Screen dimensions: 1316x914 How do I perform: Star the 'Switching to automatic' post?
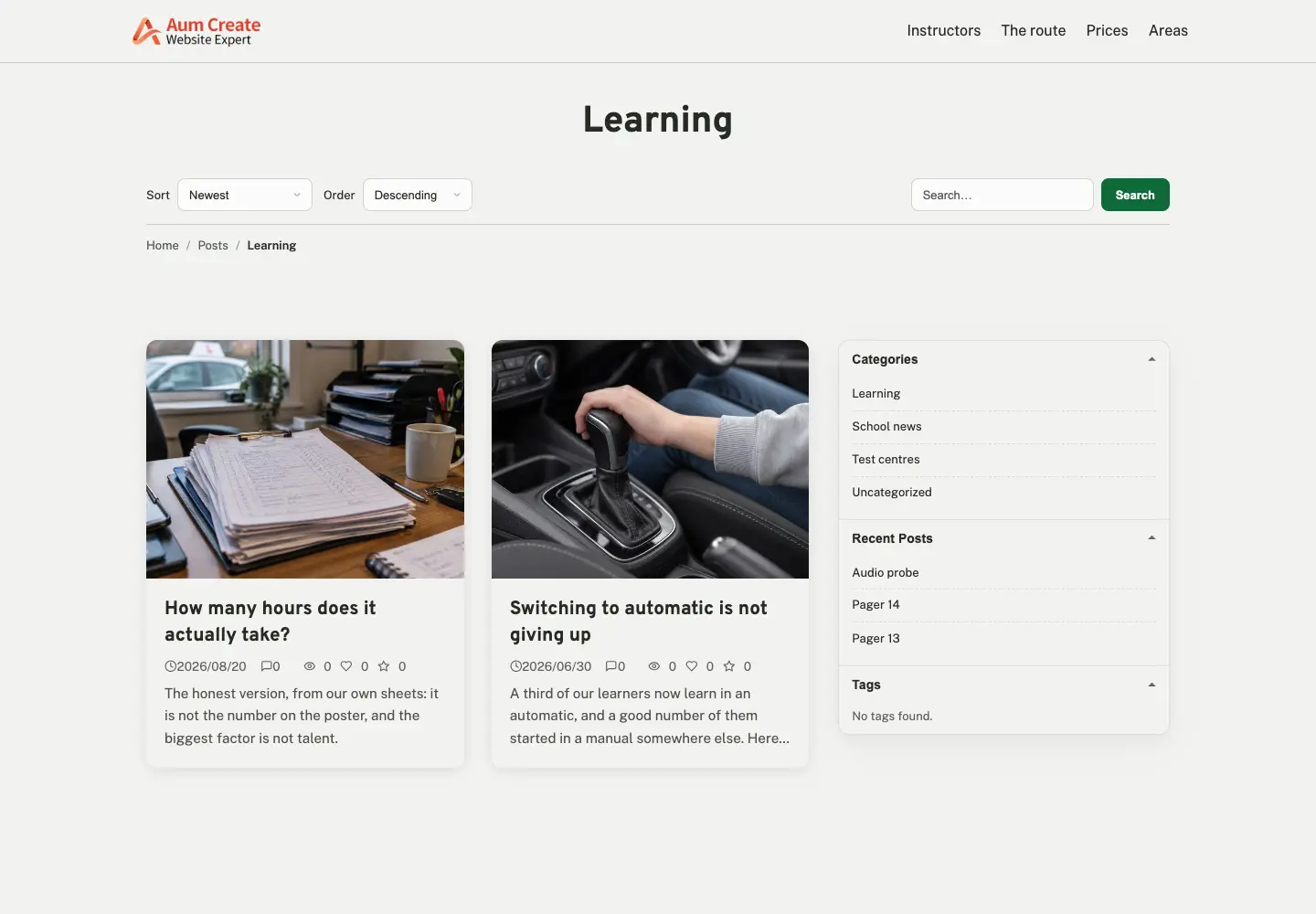click(729, 666)
